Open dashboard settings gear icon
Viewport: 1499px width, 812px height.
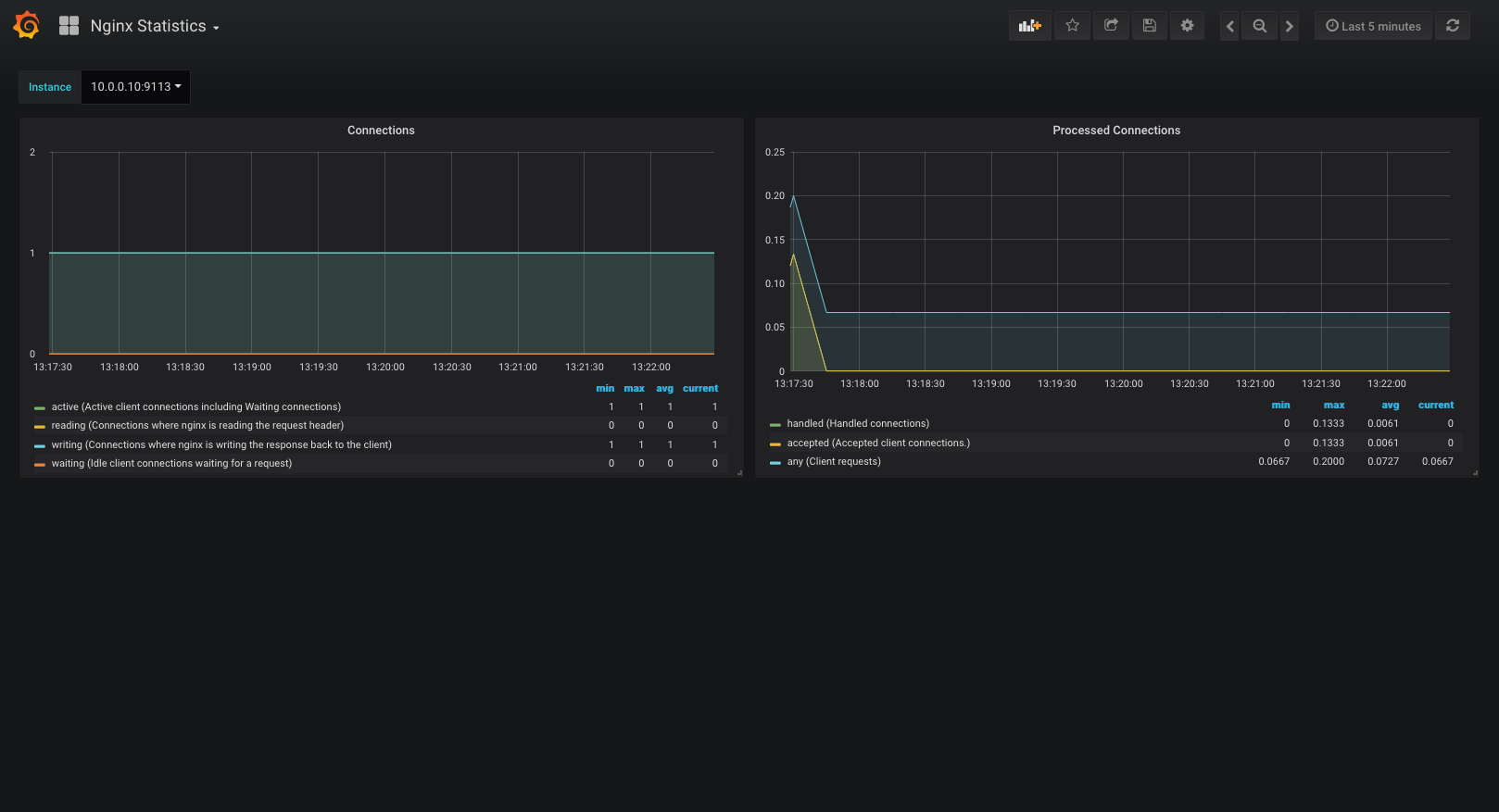[1187, 26]
